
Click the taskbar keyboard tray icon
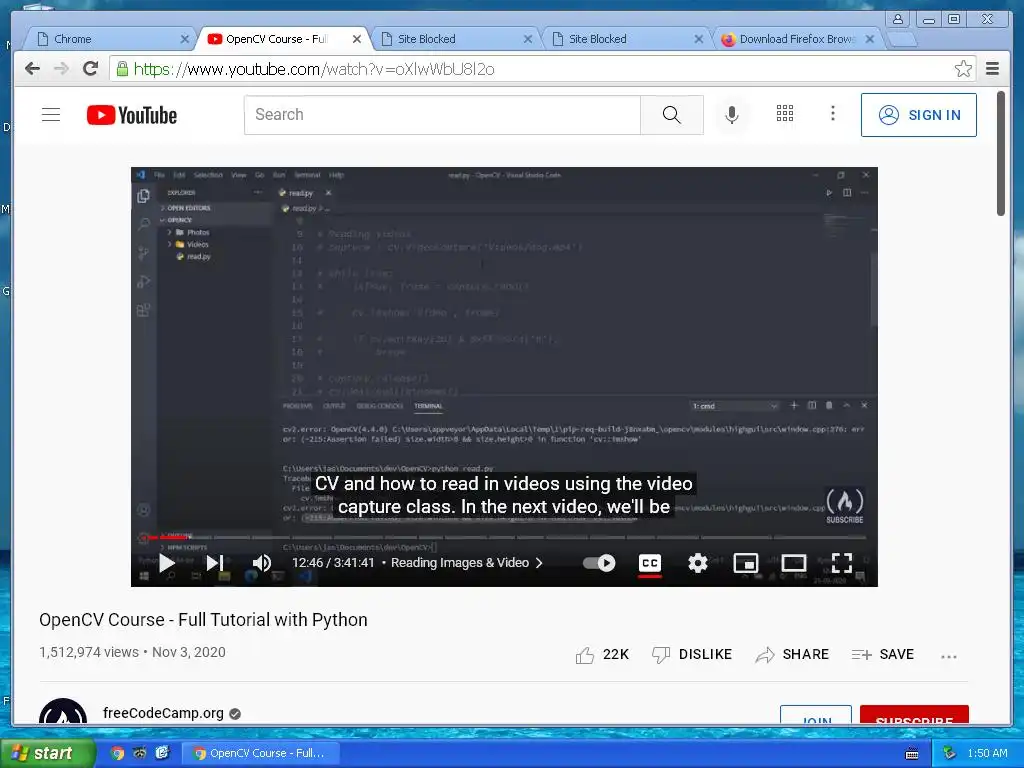coord(912,754)
